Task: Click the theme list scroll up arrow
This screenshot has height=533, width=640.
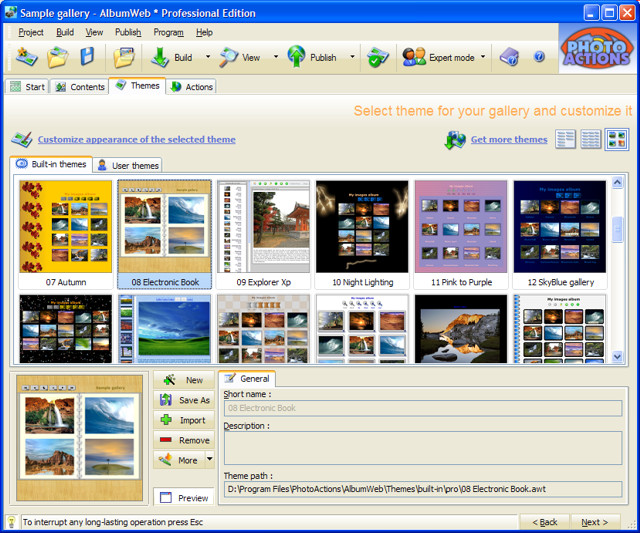Action: point(617,182)
